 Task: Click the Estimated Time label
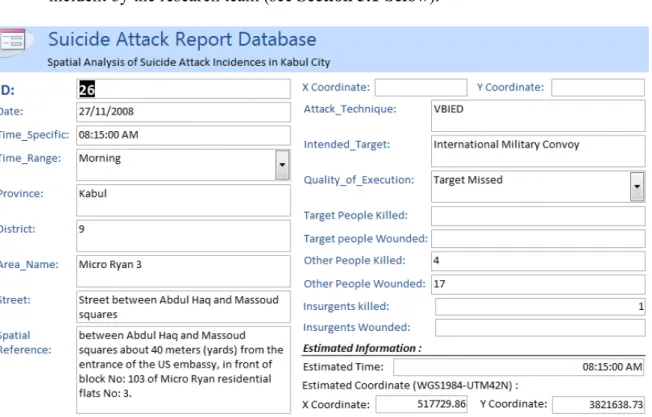point(343,367)
